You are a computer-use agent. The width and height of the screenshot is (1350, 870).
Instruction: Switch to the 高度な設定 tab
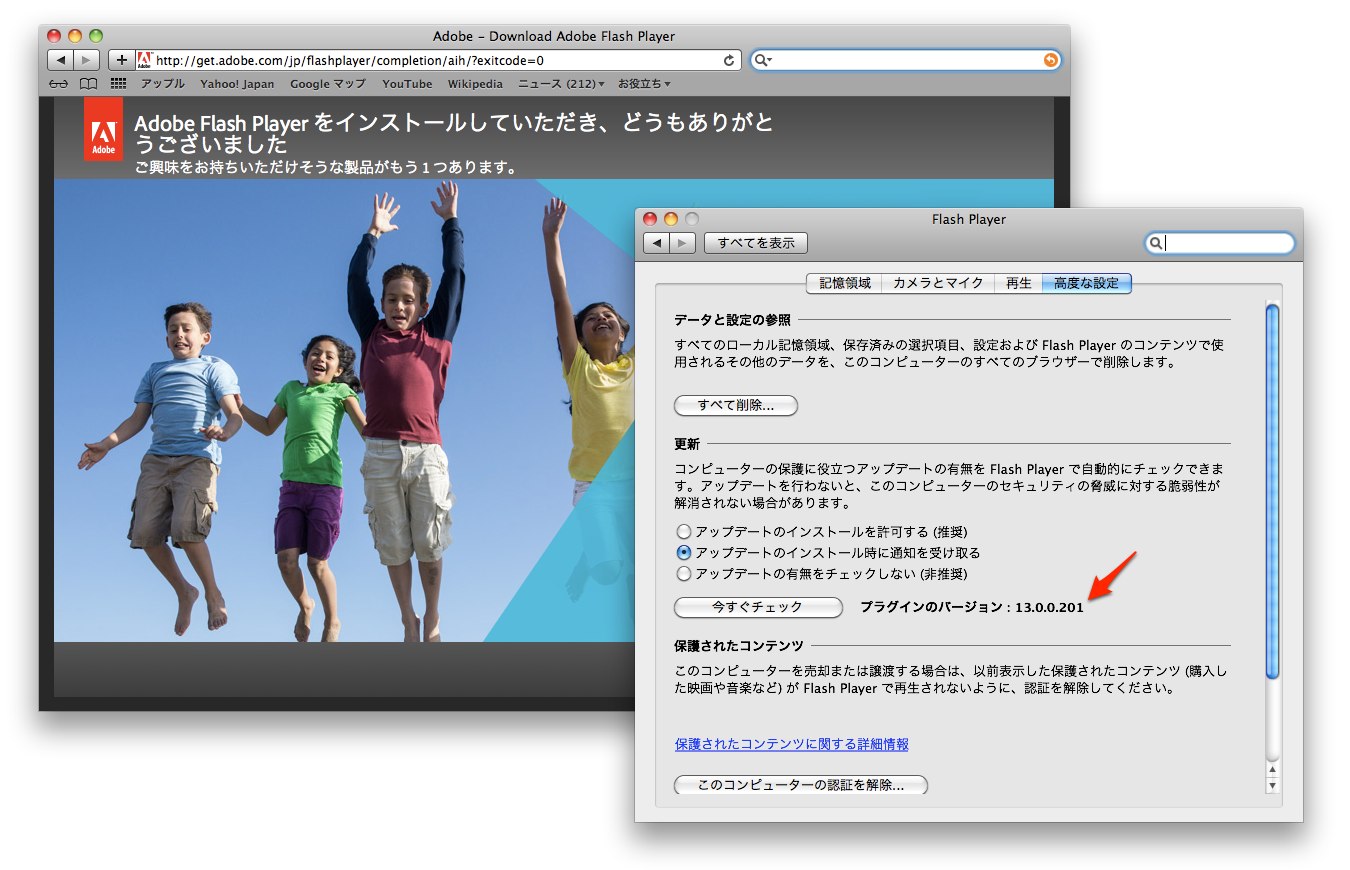click(x=1087, y=283)
